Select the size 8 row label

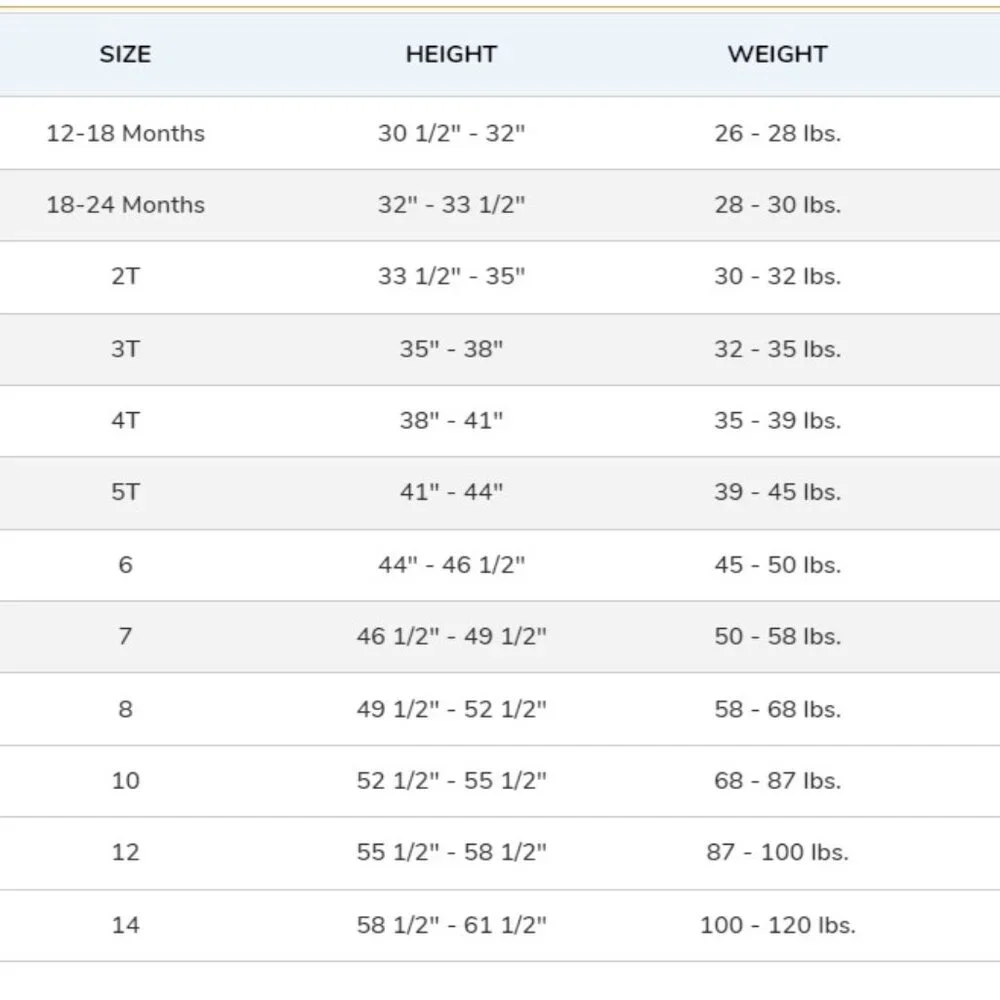point(125,709)
